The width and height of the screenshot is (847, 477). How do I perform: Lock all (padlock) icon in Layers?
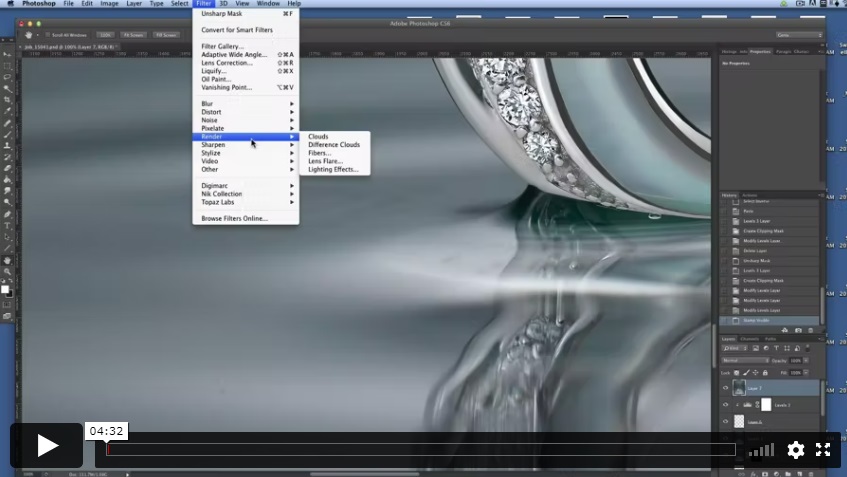tap(765, 373)
